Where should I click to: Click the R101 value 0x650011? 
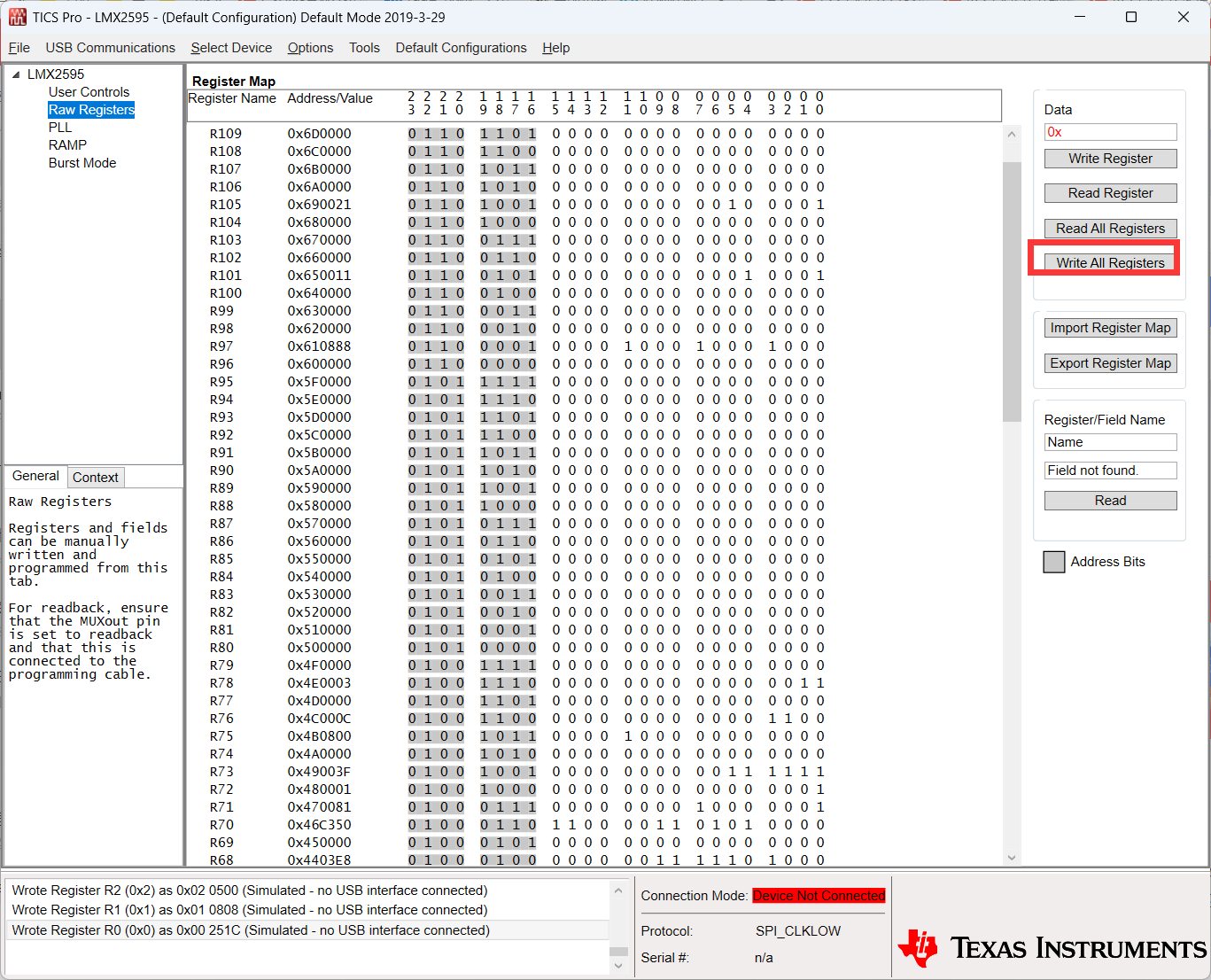point(319,276)
